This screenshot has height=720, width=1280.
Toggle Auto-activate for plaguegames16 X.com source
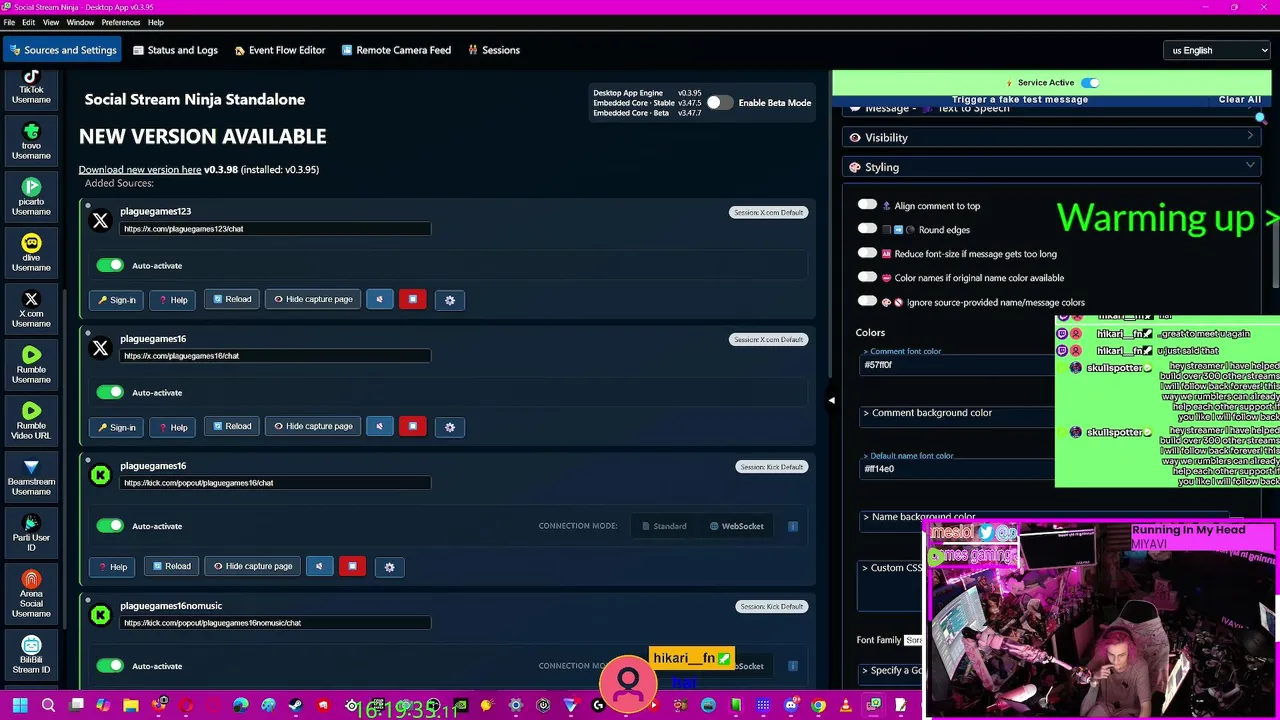click(x=110, y=392)
